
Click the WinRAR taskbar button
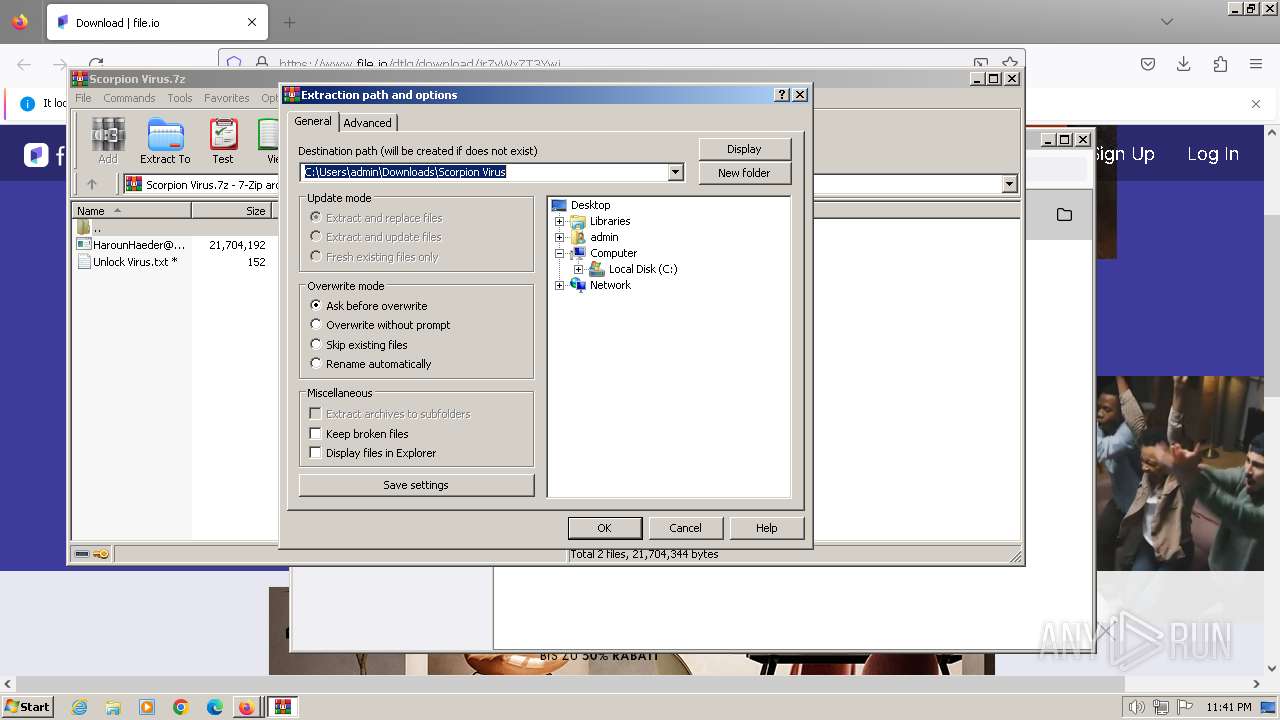(282, 707)
